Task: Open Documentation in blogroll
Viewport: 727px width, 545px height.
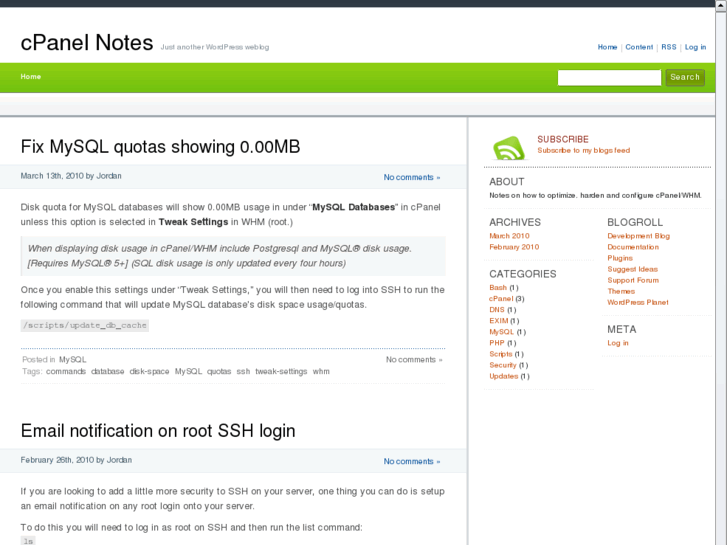Action: [633, 247]
